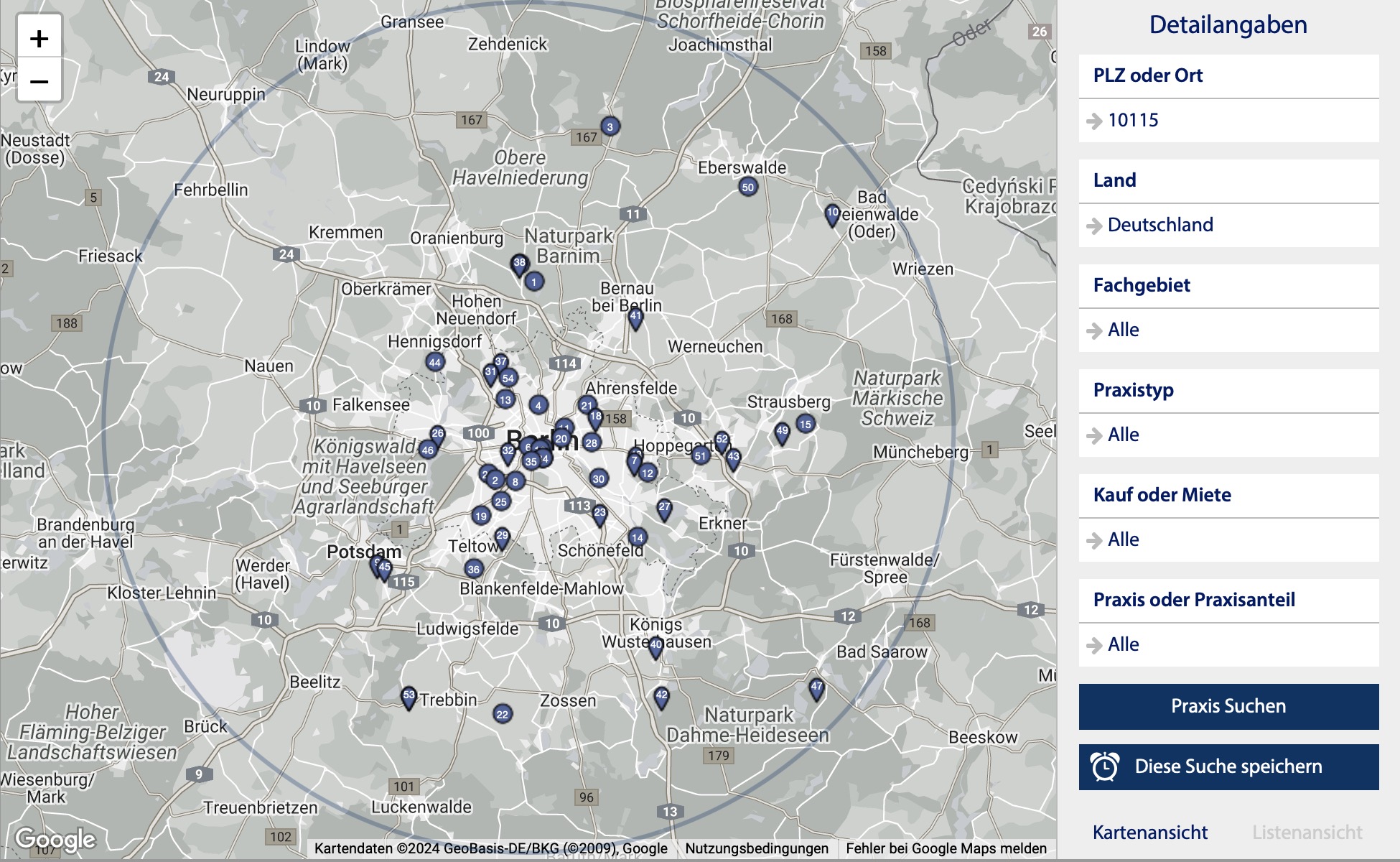Viewport: 1400px width, 862px height.
Task: Select map marker 44 near Hennigsdorf
Action: 434,363
